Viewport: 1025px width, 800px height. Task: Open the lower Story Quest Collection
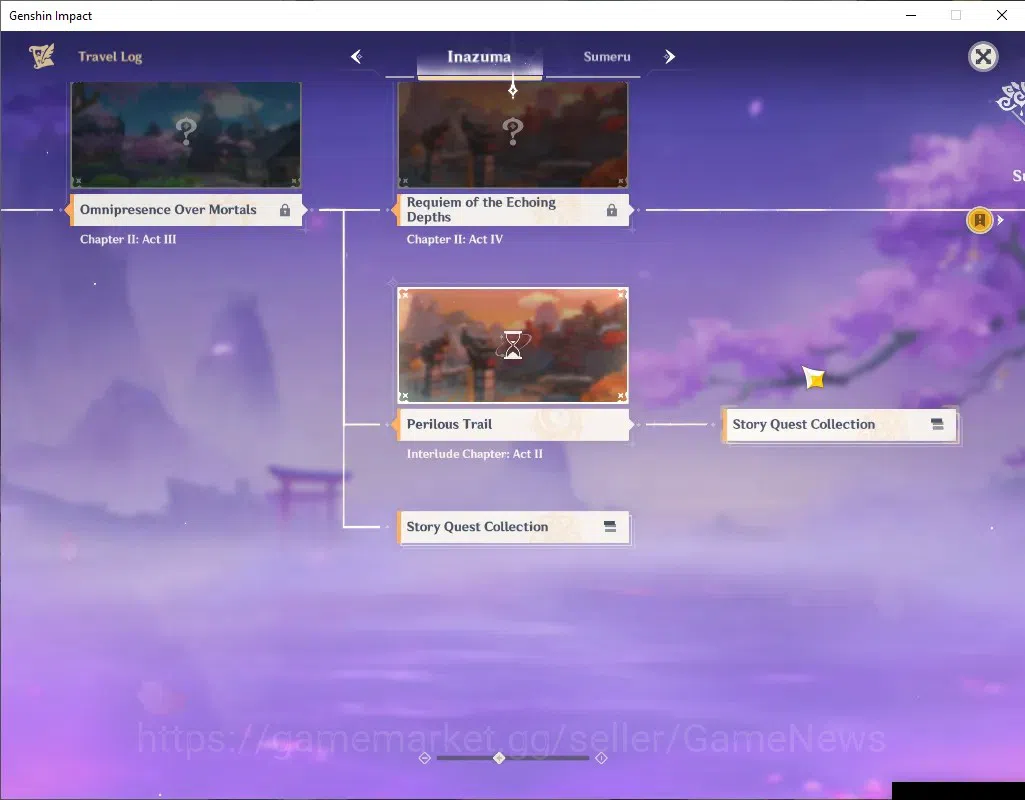coord(513,527)
